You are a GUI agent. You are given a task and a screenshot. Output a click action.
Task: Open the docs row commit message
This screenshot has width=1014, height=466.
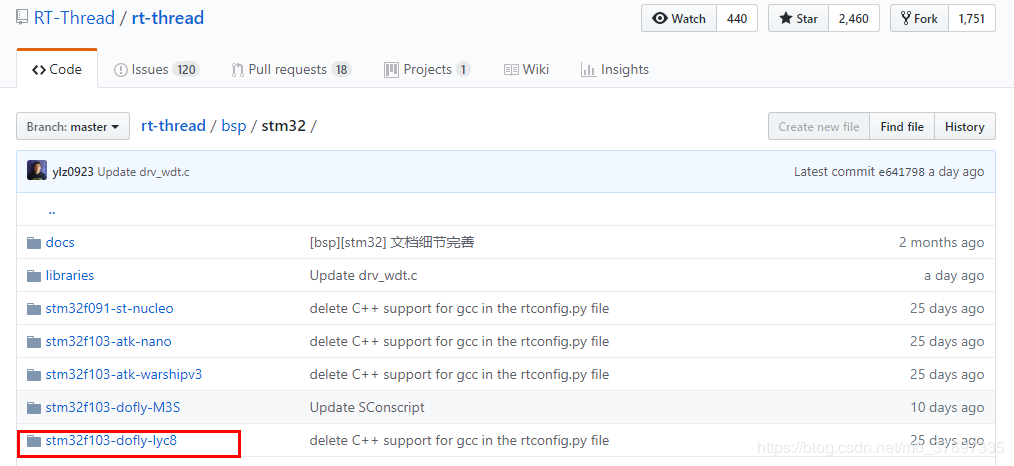tap(392, 242)
